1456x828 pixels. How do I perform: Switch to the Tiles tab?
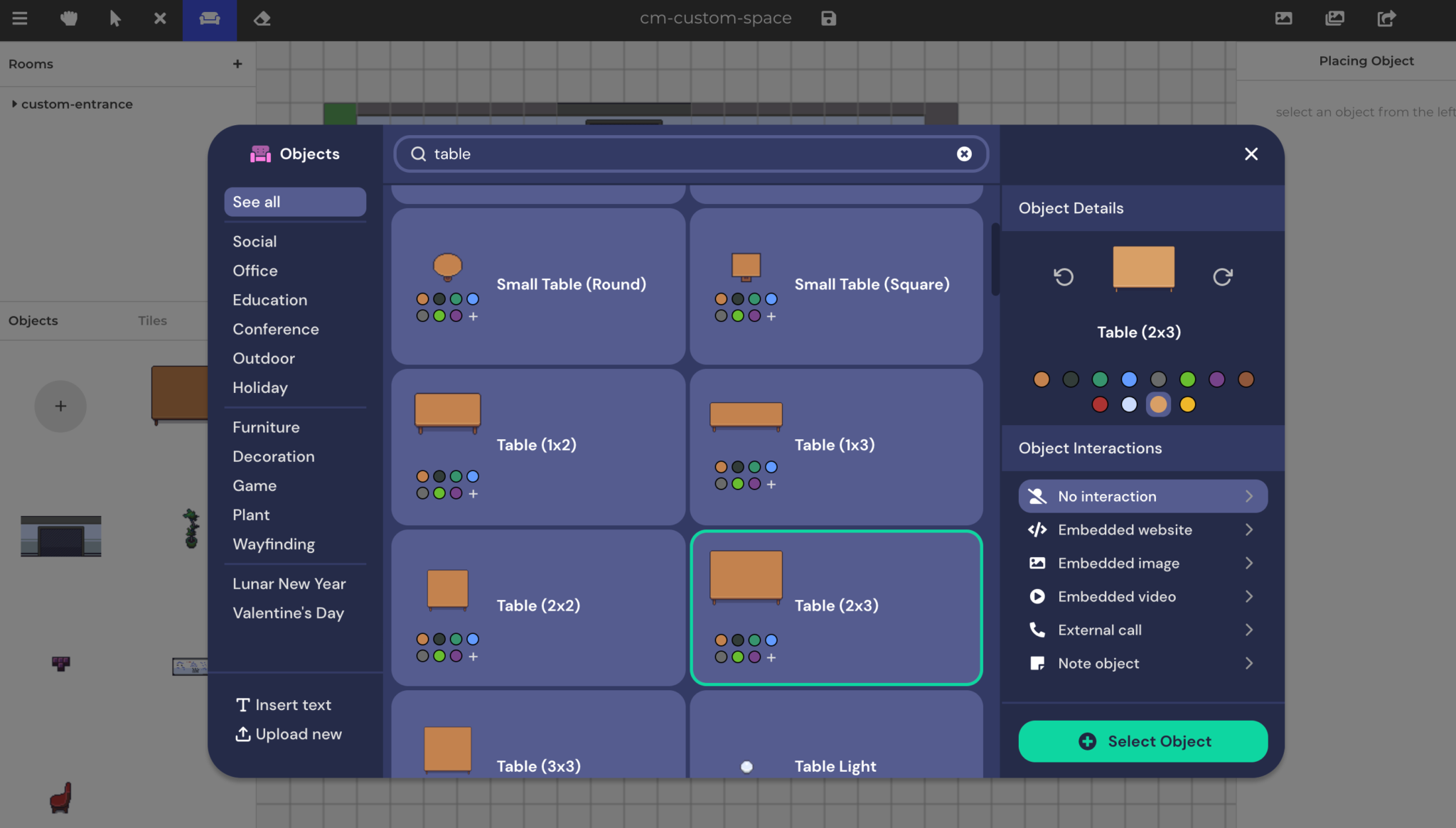pyautogui.click(x=152, y=321)
